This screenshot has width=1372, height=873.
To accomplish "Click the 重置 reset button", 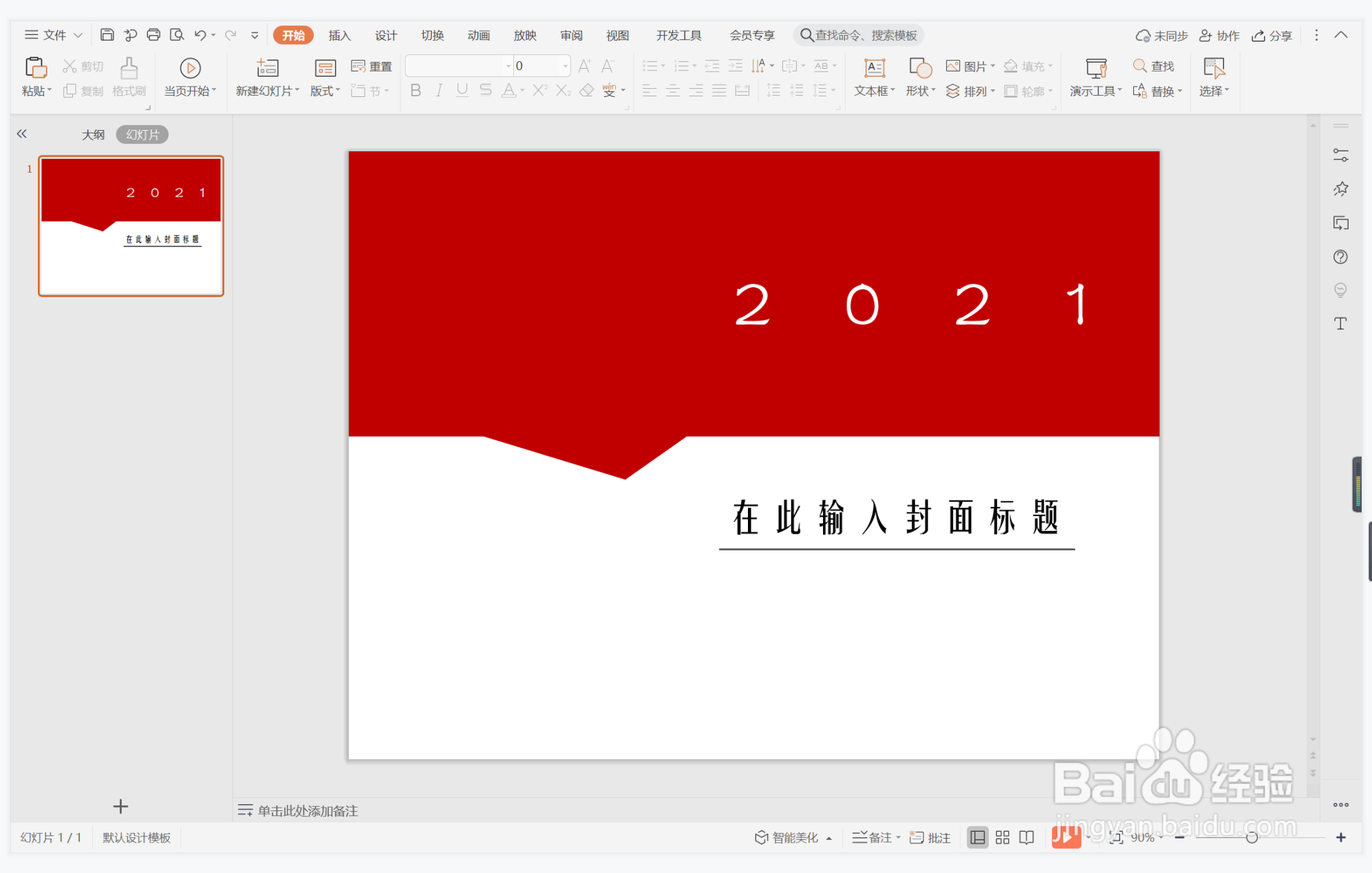I will pos(372,66).
